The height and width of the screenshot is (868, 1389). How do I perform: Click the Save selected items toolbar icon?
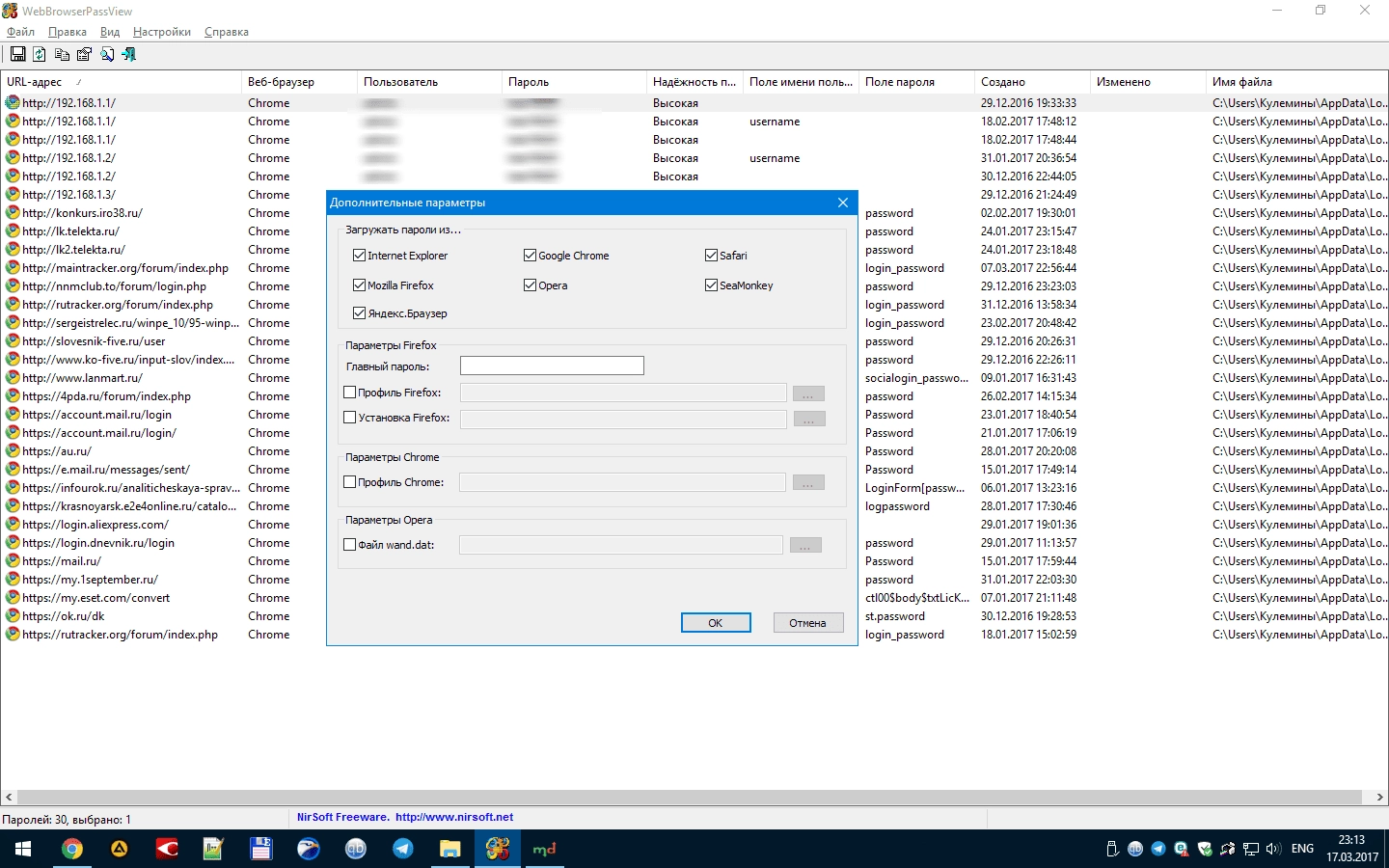tap(17, 55)
